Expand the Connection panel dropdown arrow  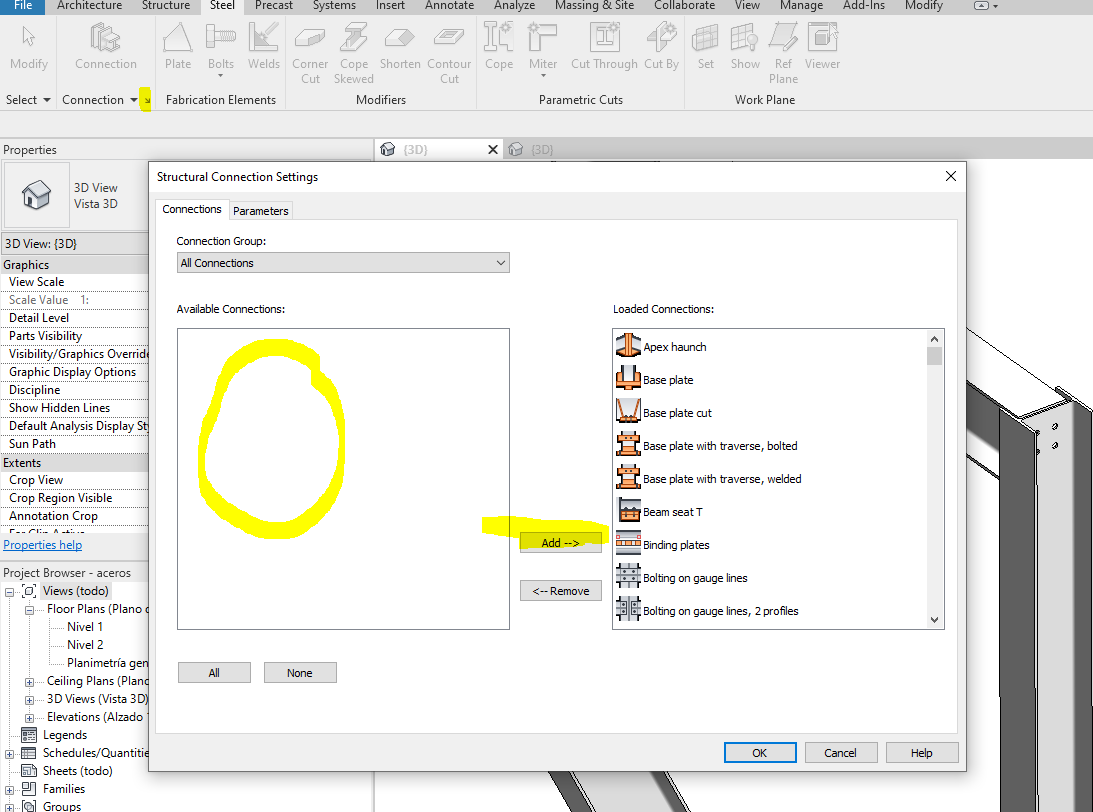133,100
